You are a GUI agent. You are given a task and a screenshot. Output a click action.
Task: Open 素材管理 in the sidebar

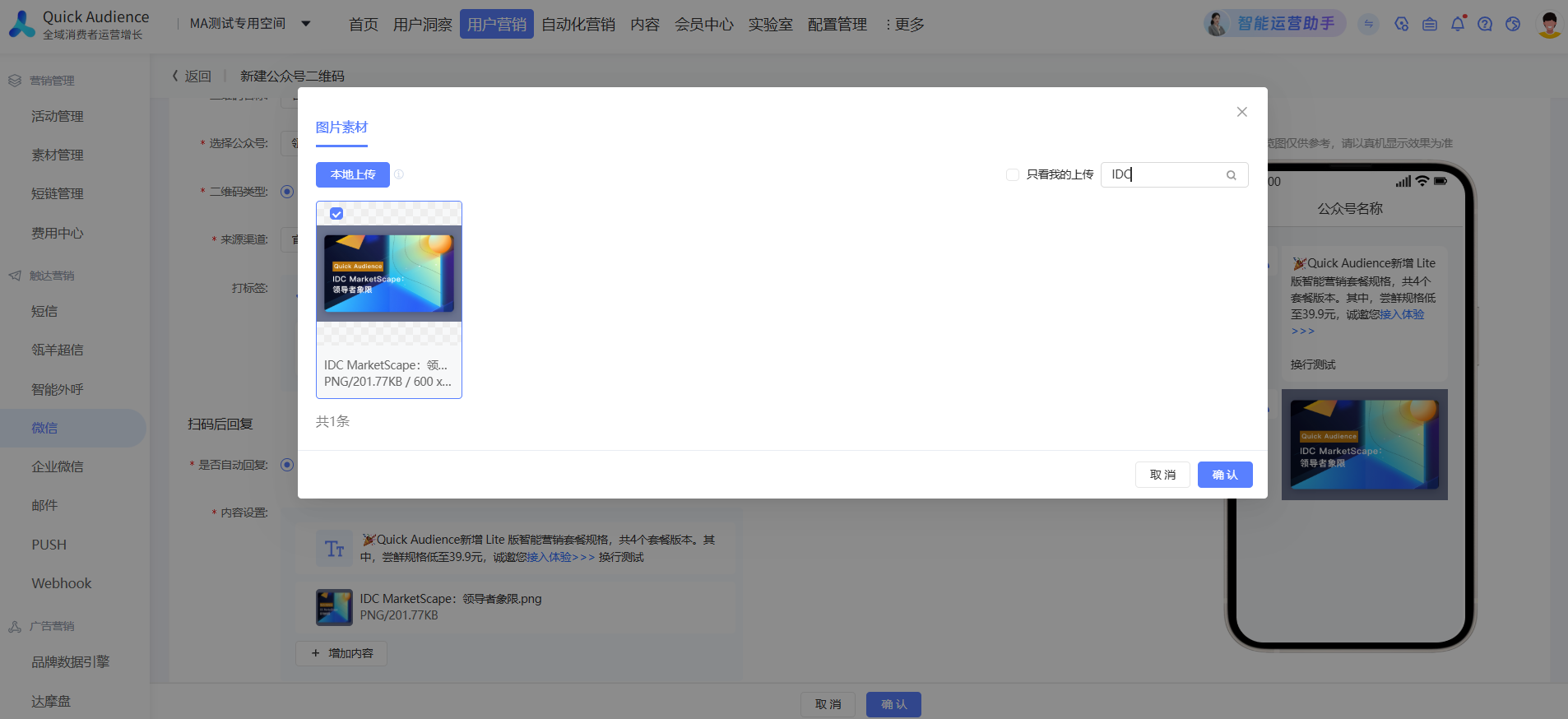coord(58,155)
